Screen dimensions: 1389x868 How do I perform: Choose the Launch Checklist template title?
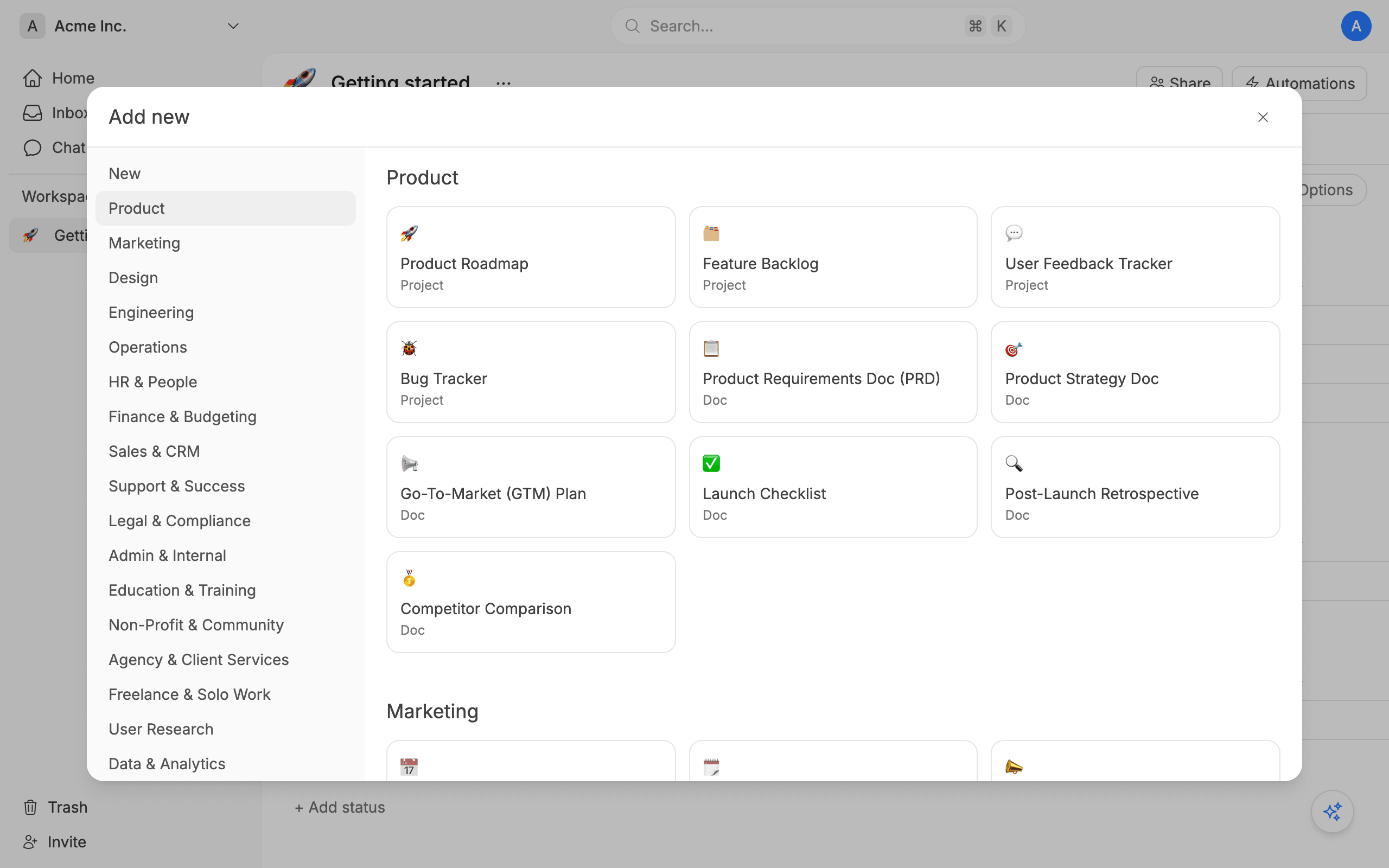[764, 494]
